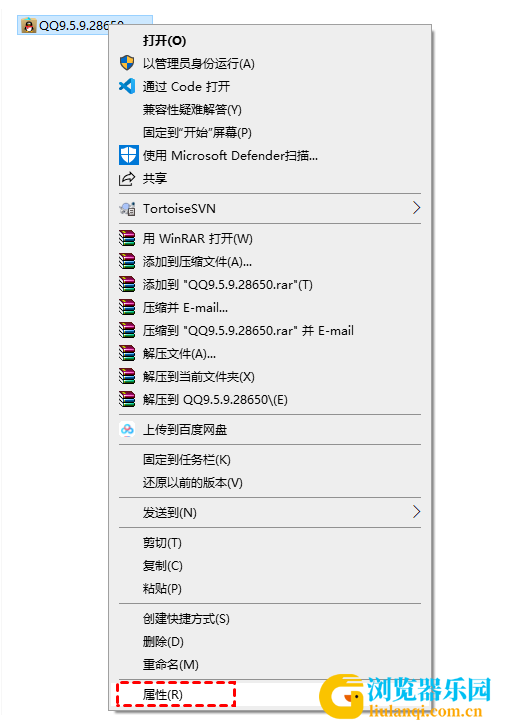Click the Baidu Netdisk upload icon
The image size is (505, 721).
click(x=127, y=429)
